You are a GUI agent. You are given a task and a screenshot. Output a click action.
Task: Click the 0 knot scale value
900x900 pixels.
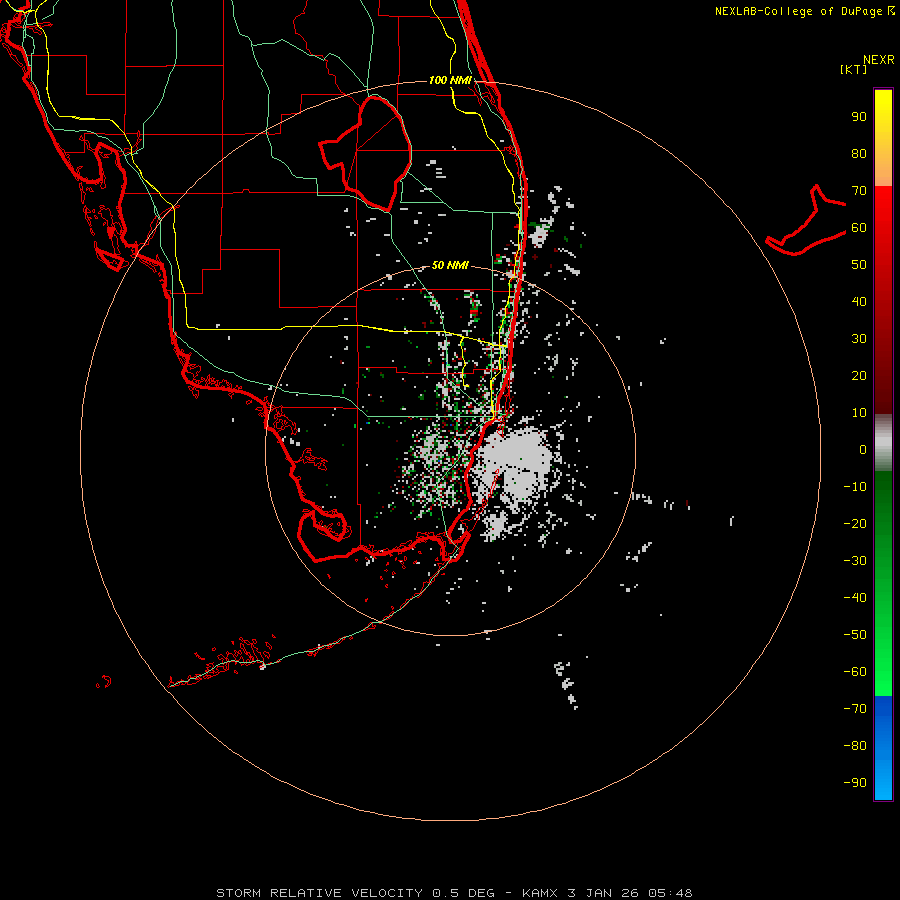coord(863,450)
